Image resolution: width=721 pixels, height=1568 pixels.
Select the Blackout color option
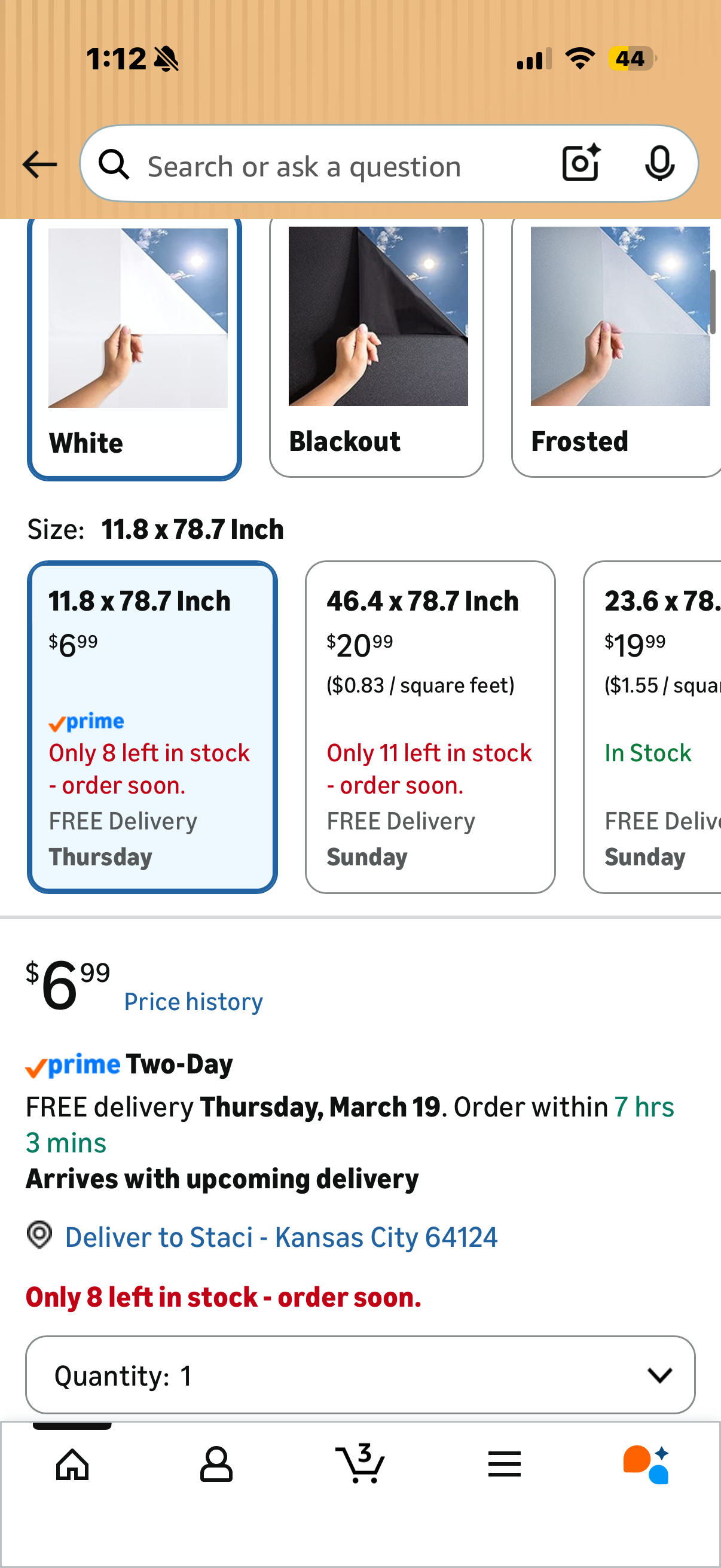(x=377, y=347)
